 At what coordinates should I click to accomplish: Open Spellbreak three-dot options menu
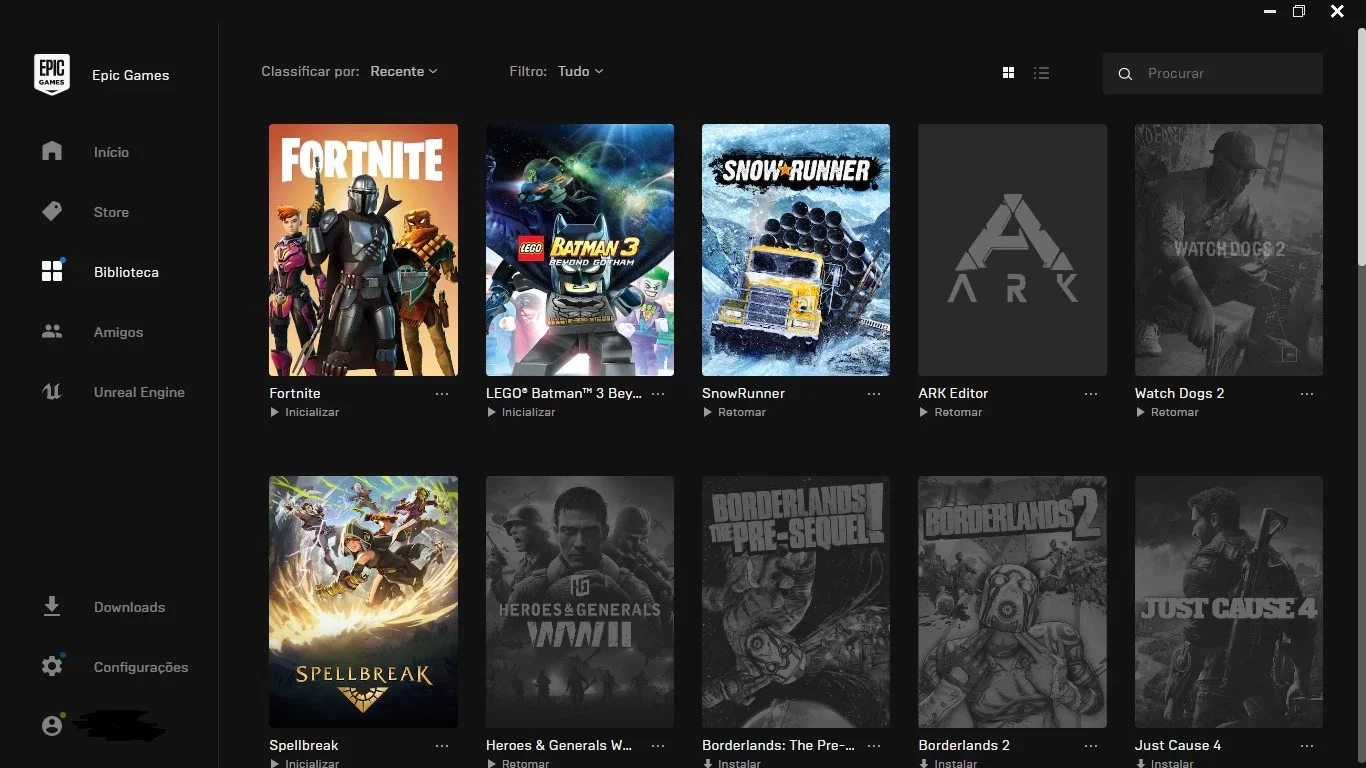tap(442, 746)
